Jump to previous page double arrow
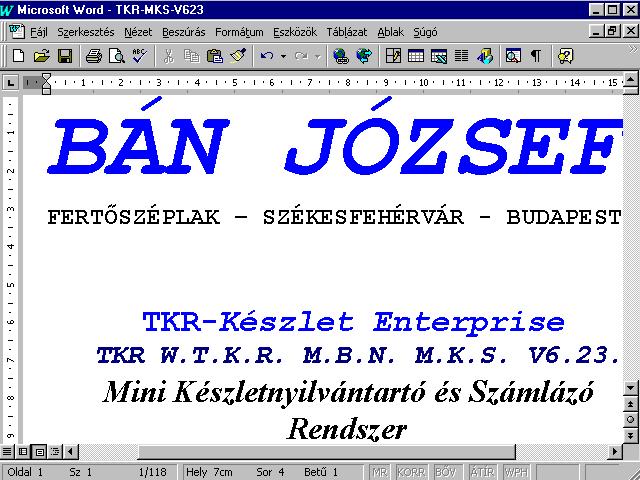 coord(631,404)
